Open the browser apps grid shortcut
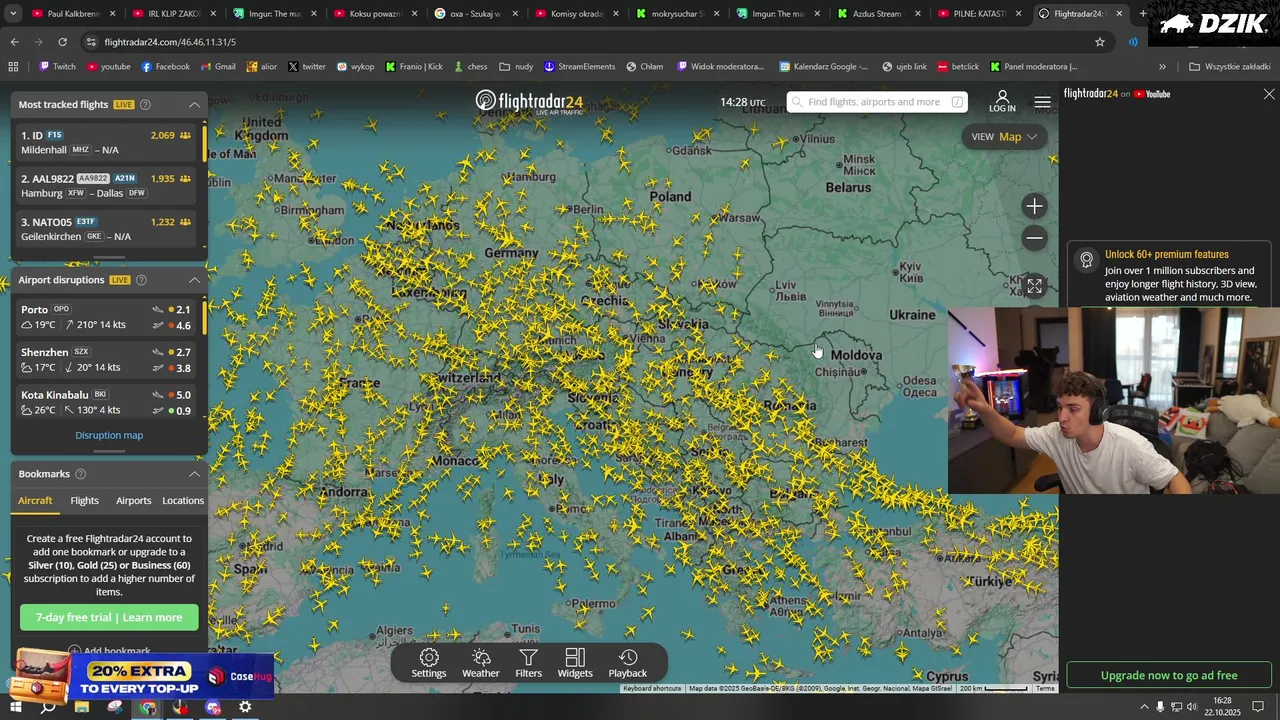 point(13,67)
